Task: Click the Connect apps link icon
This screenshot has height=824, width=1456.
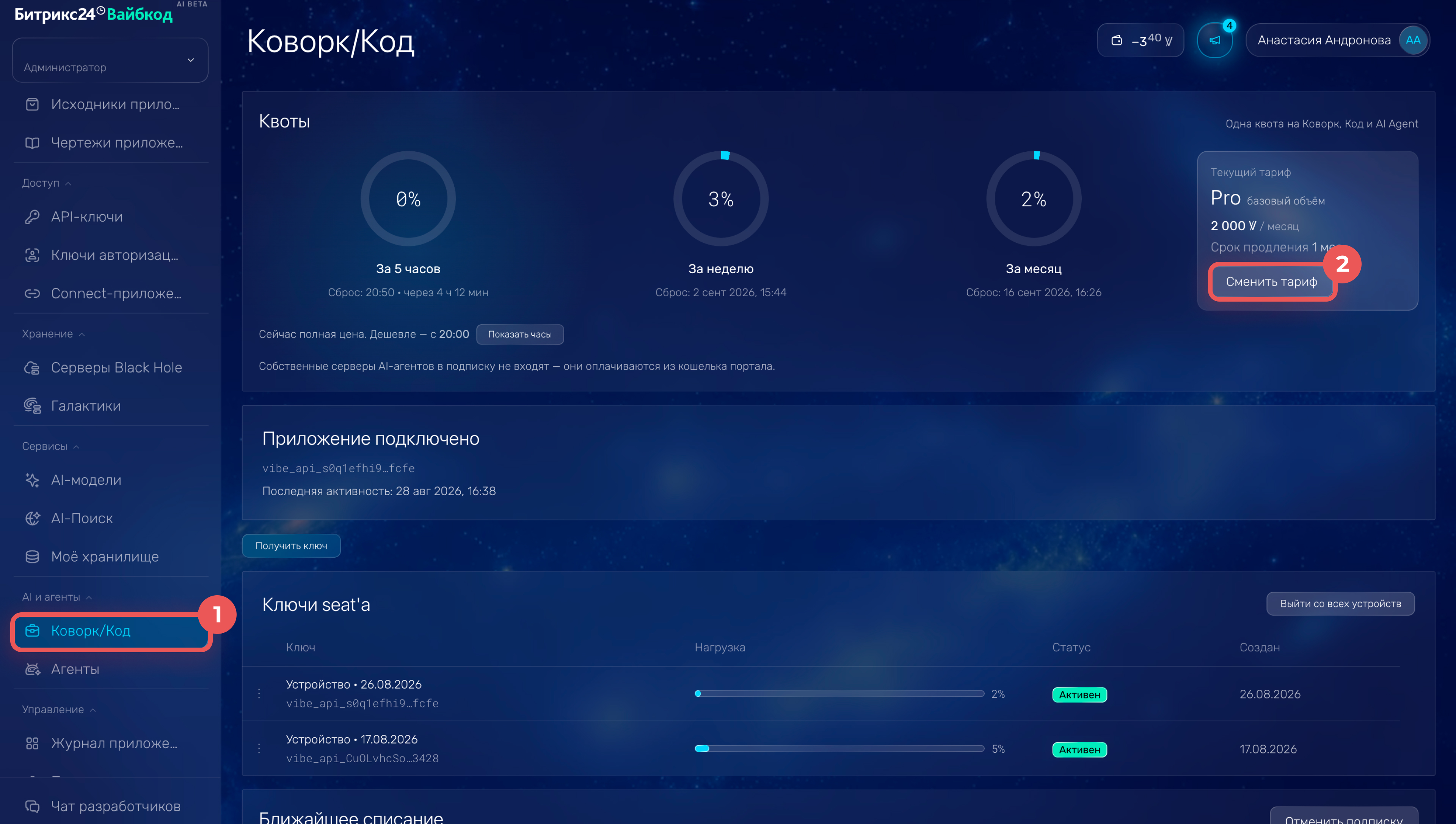Action: (32, 294)
